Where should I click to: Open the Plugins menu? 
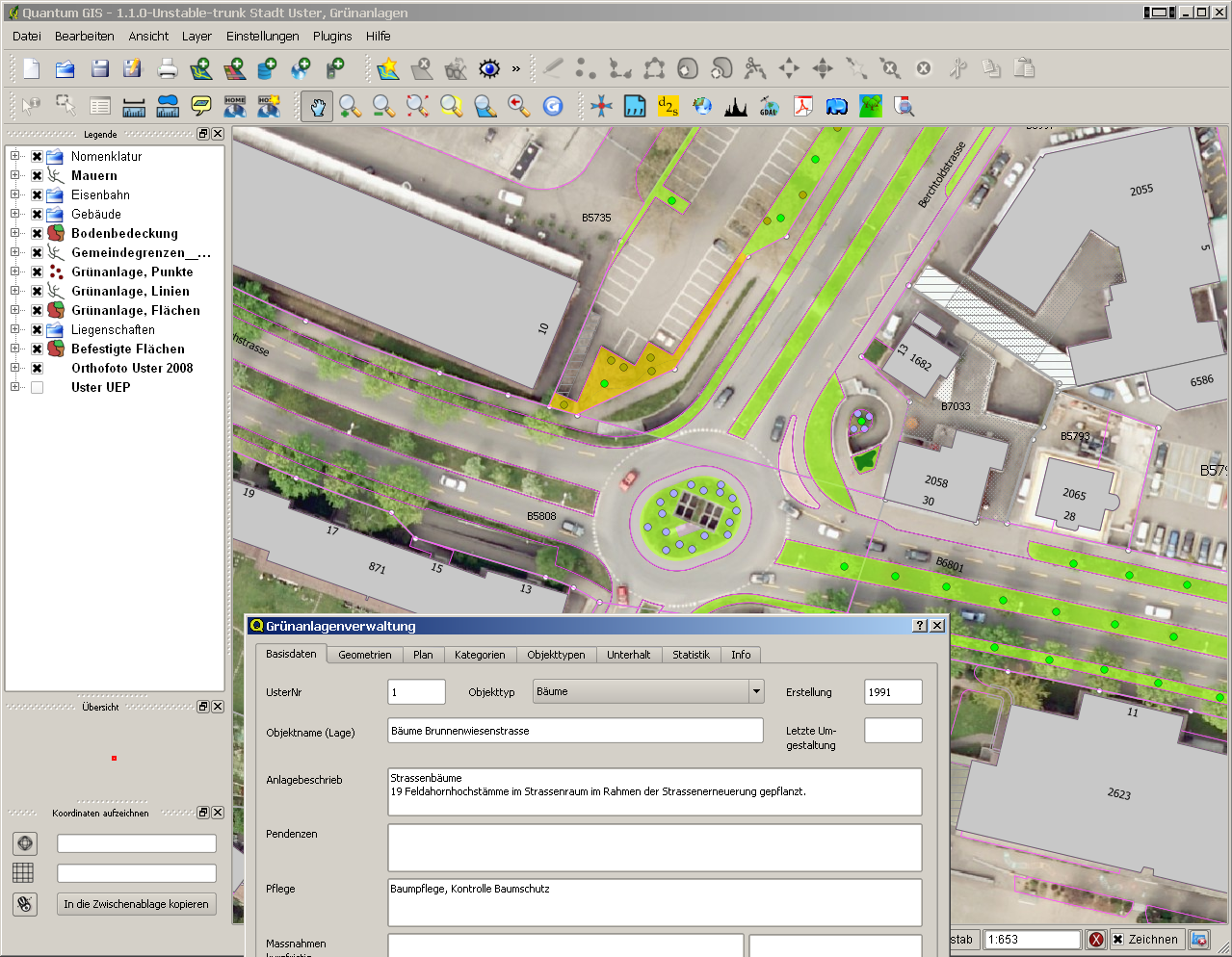[331, 36]
